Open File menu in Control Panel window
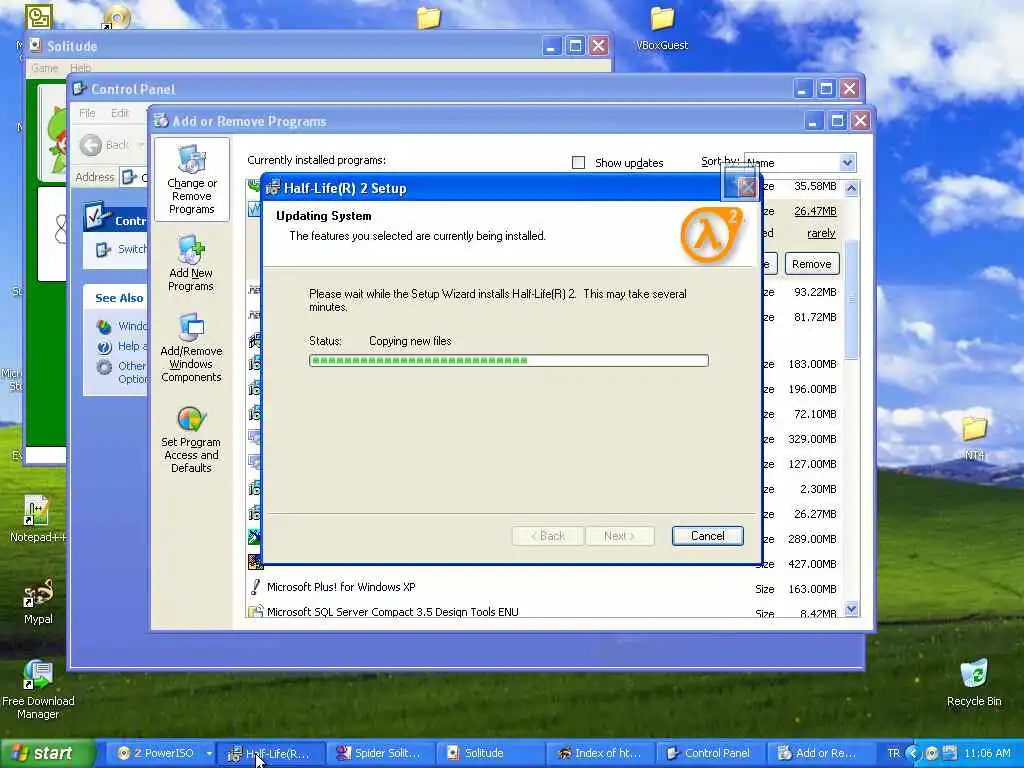 tap(87, 113)
